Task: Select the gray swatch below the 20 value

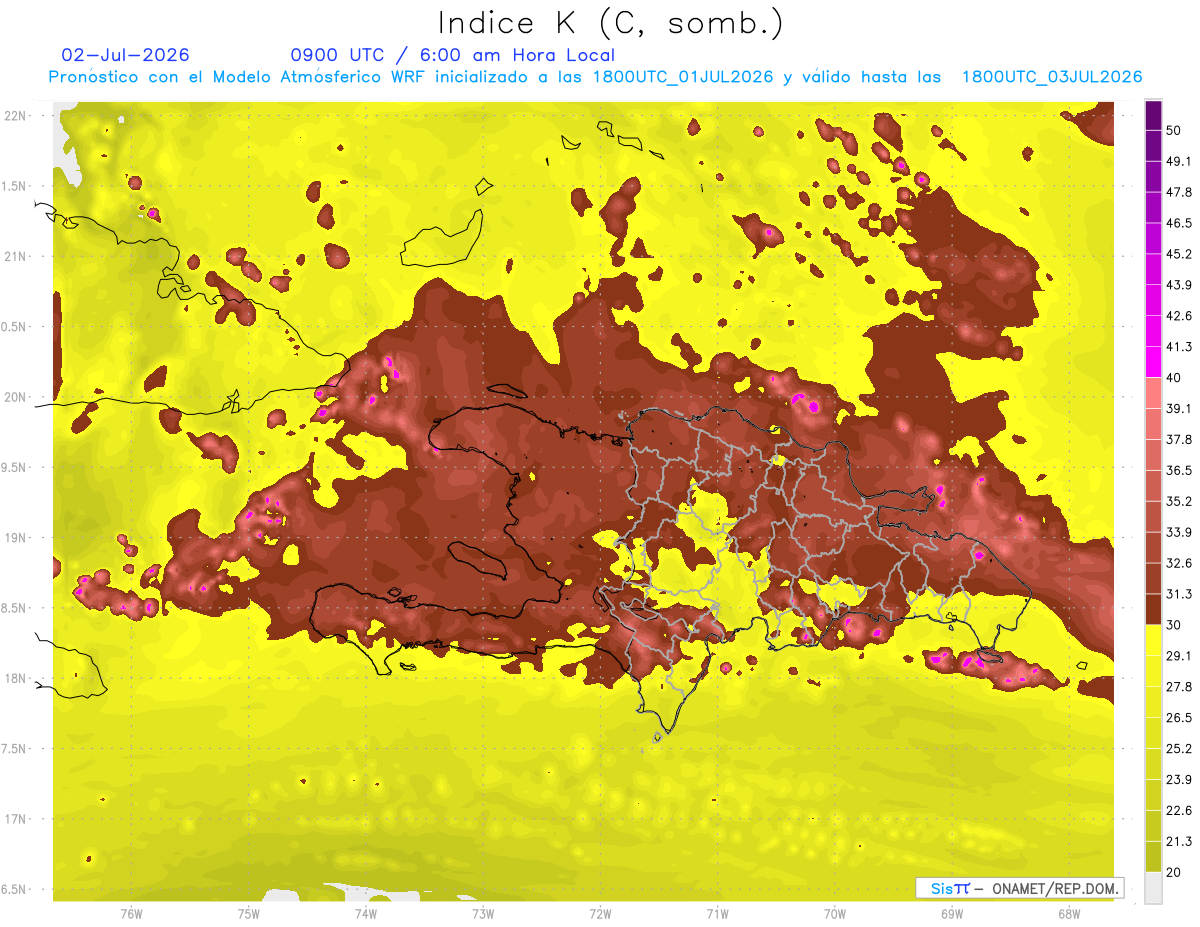Action: click(x=1153, y=887)
